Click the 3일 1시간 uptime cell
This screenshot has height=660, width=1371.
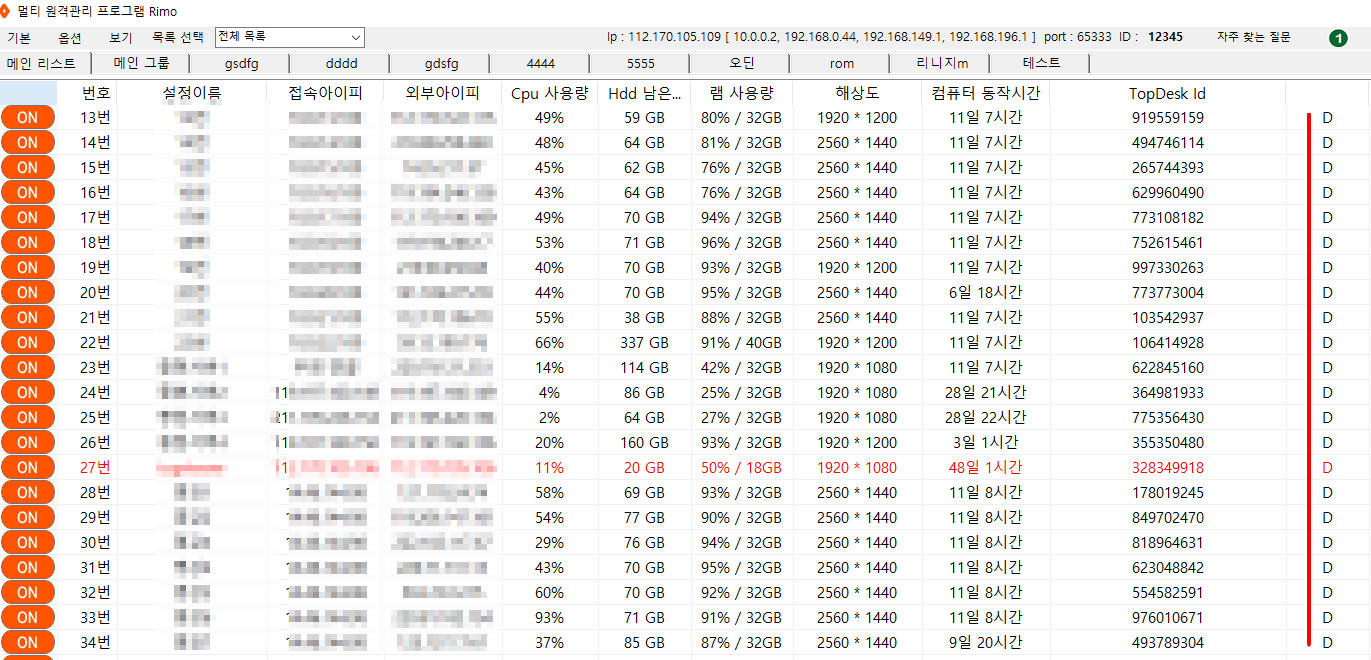pyautogui.click(x=986, y=443)
